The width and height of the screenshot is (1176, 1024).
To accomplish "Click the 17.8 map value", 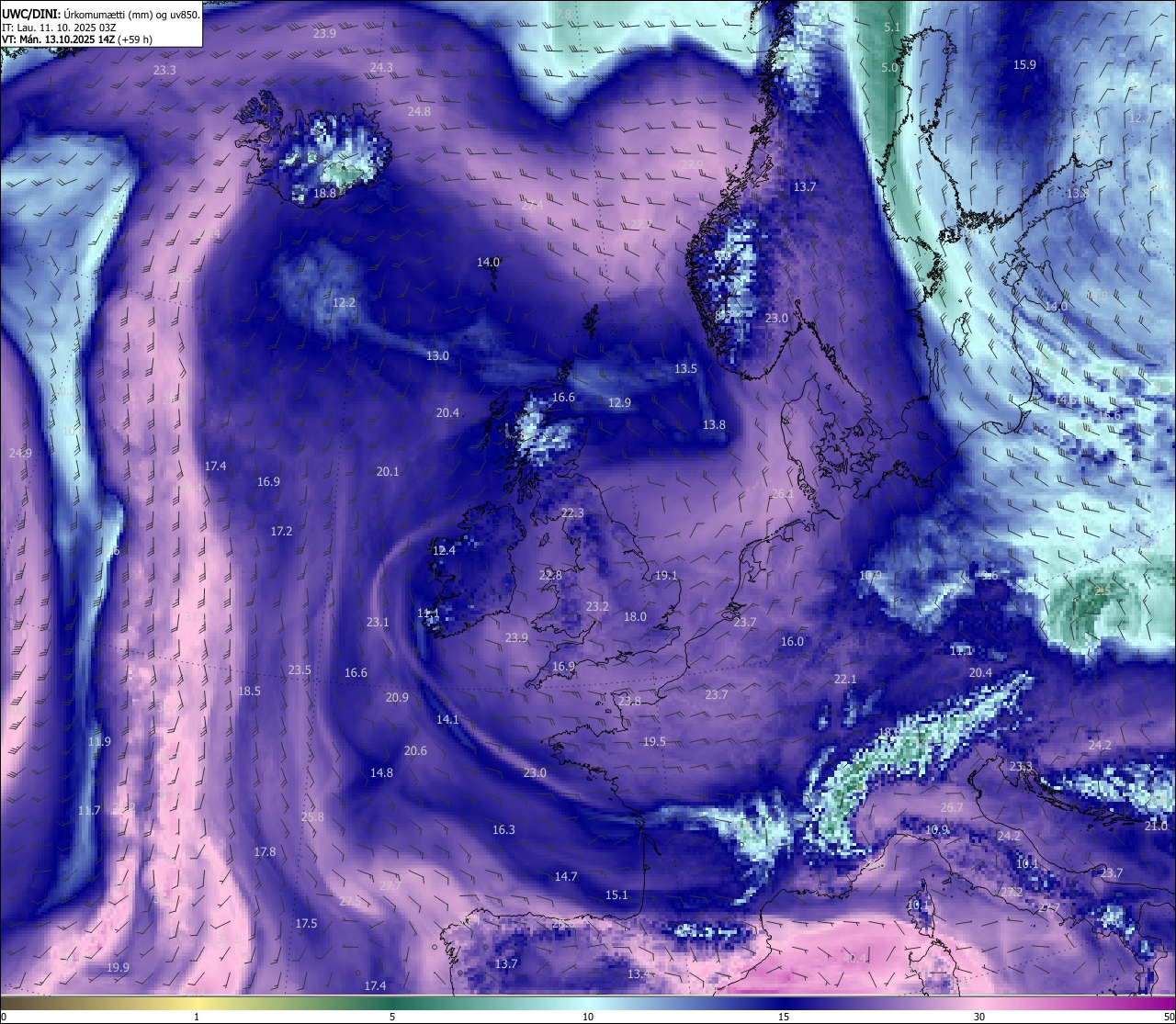I will (x=265, y=851).
